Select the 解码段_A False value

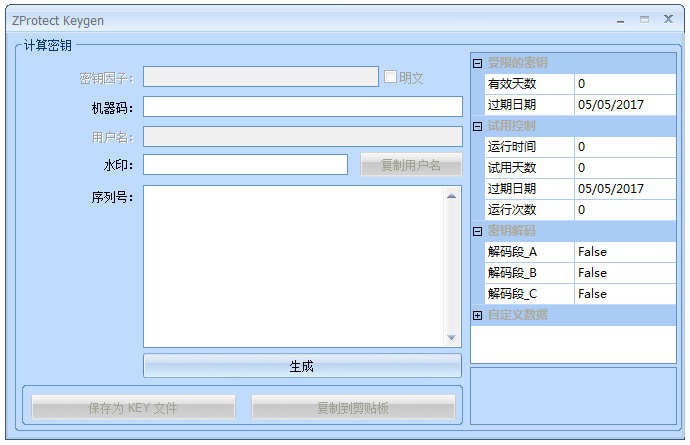tap(625, 252)
